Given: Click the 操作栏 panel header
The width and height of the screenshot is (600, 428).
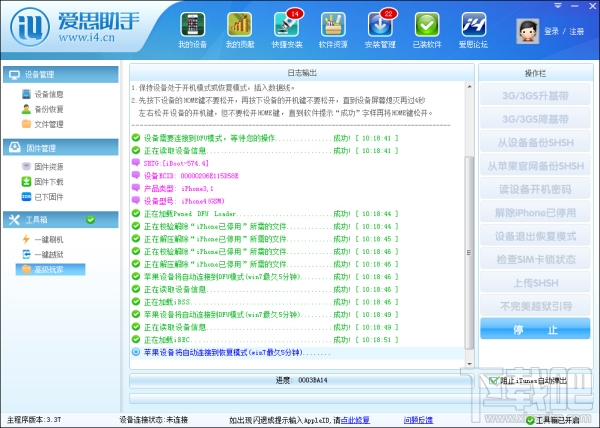Looking at the screenshot, I should click(535, 73).
